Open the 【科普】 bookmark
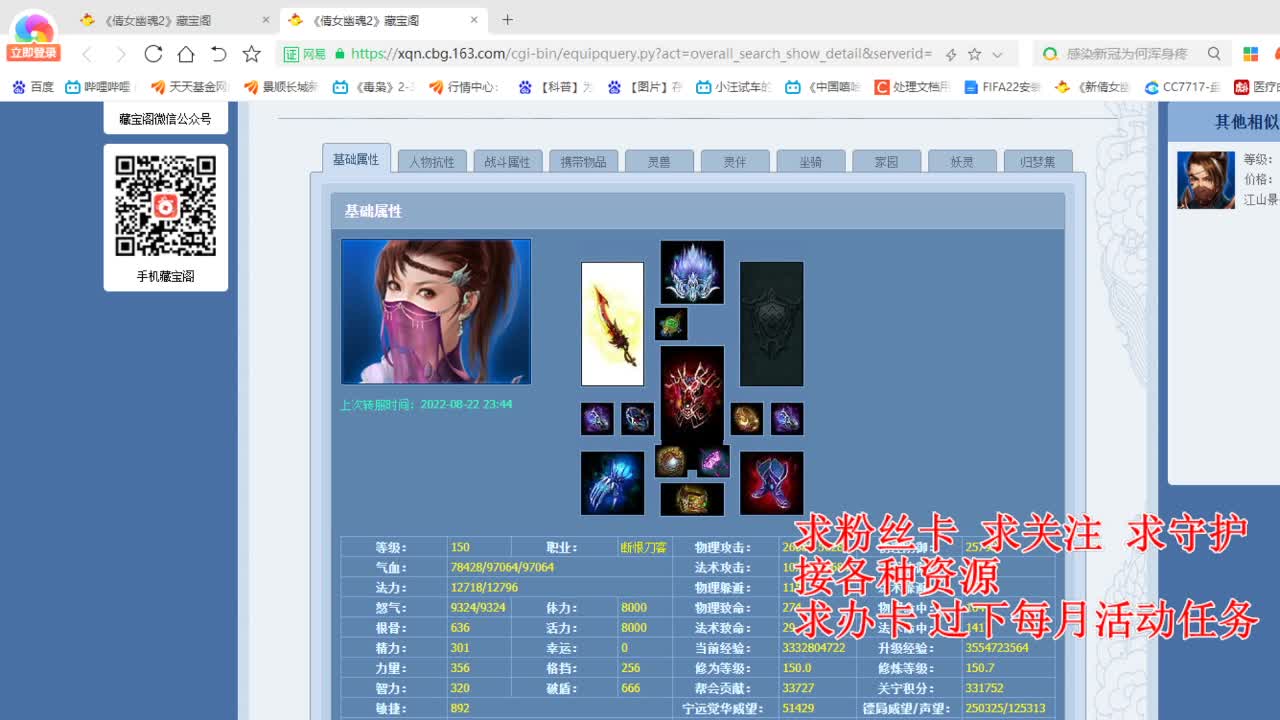 pos(555,87)
